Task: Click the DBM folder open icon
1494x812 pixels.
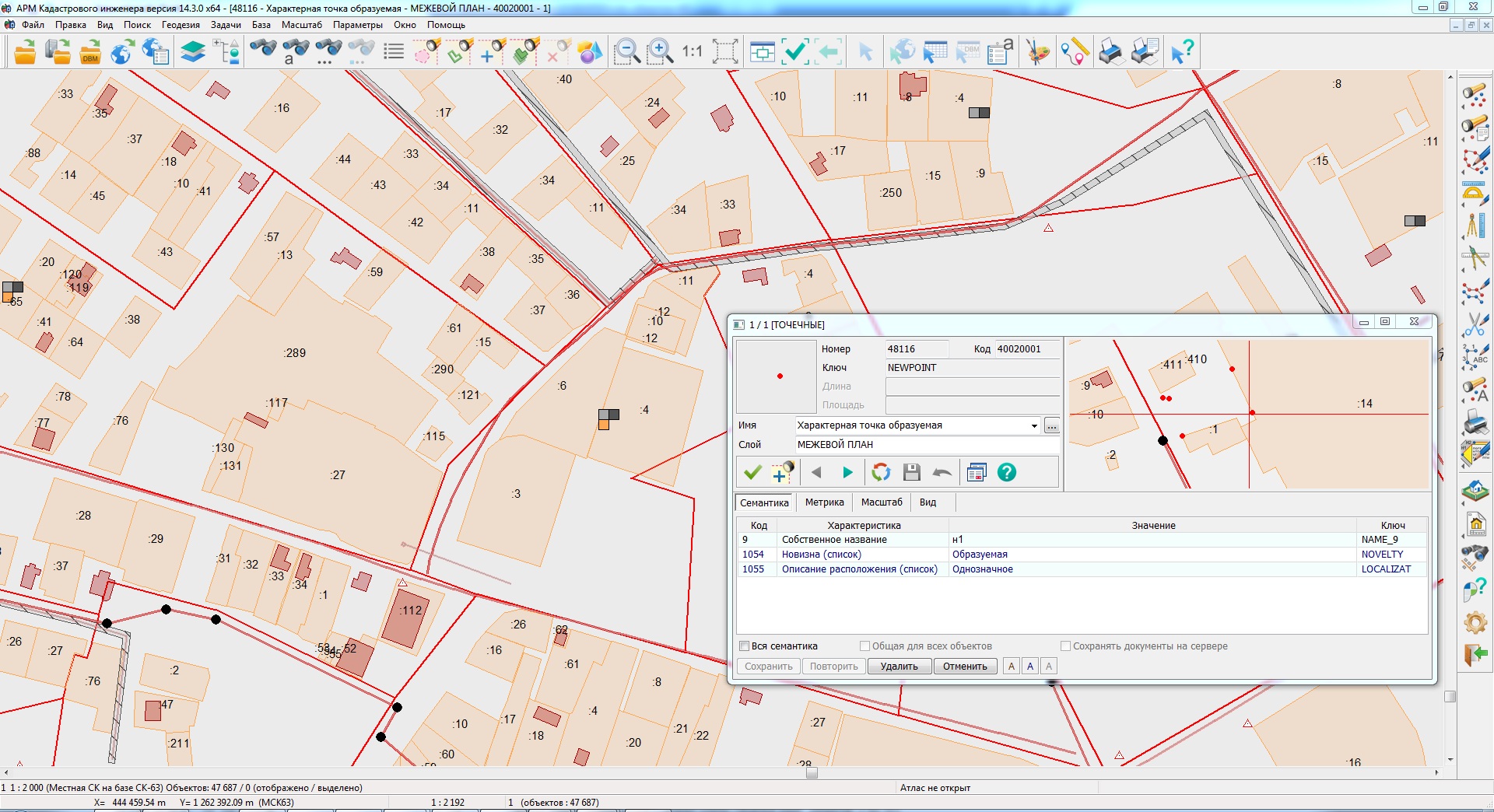Action: tap(90, 52)
